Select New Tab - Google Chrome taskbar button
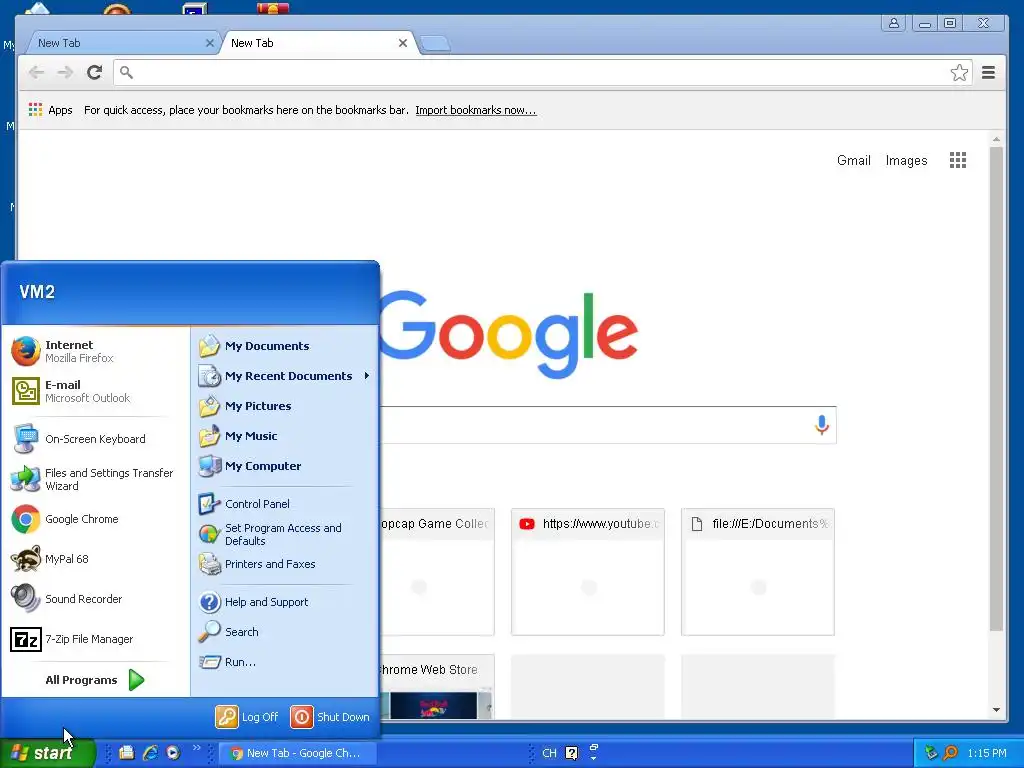This screenshot has height=768, width=1024. [x=297, y=753]
